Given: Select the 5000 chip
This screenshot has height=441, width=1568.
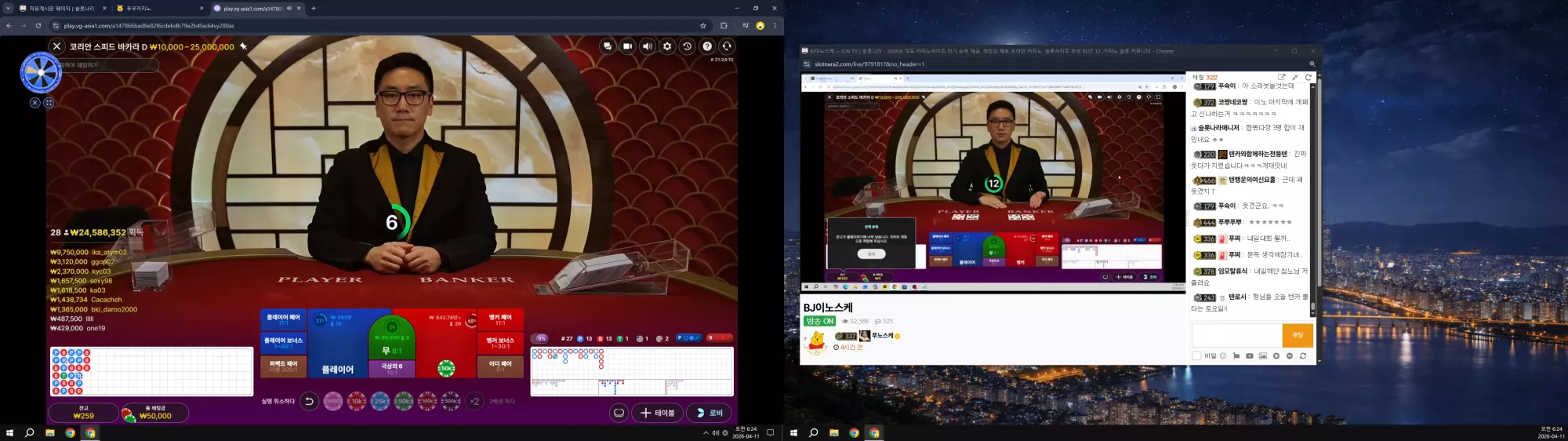Looking at the screenshot, I should pos(333,401).
